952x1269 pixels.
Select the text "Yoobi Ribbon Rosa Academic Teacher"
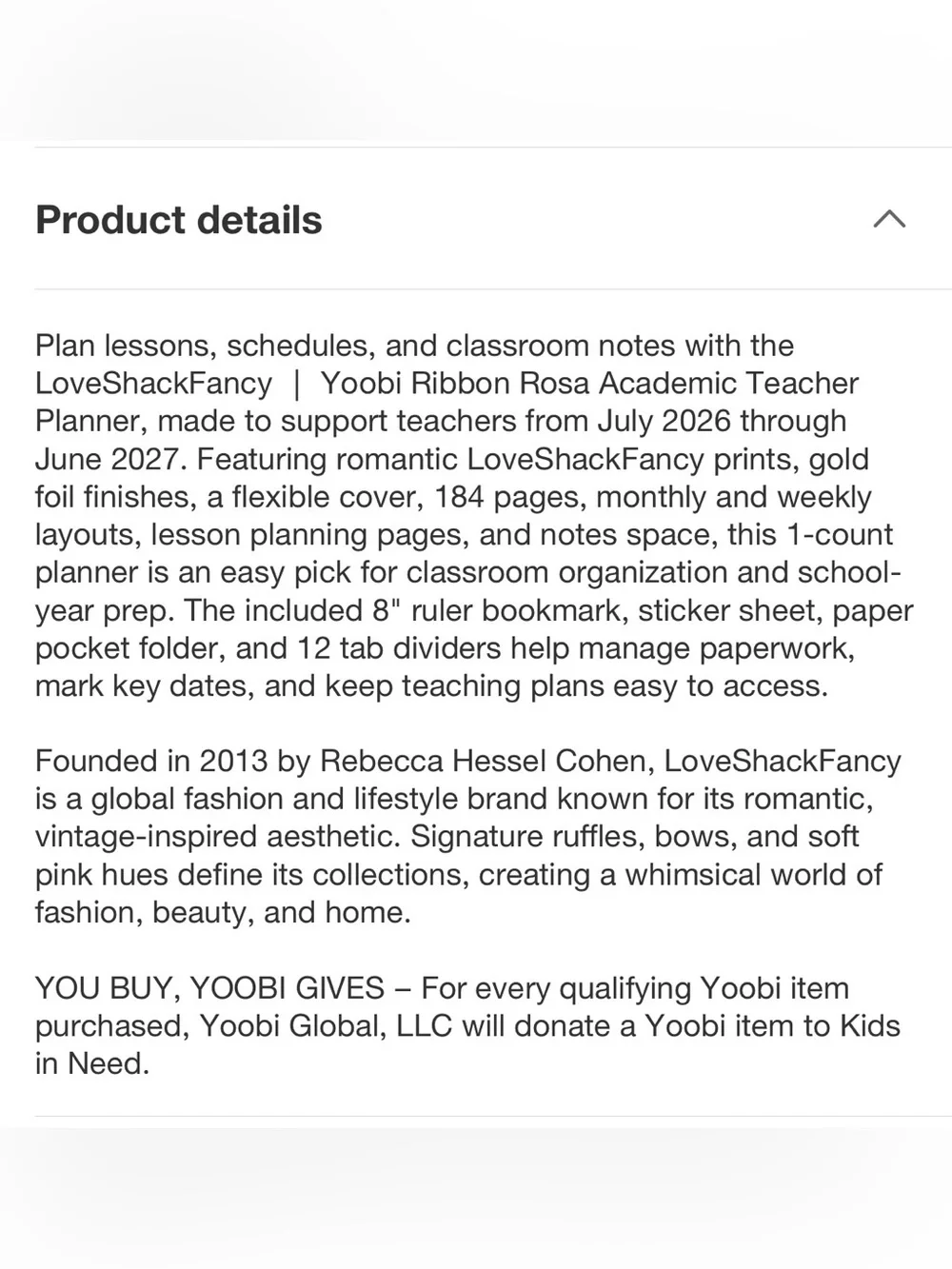click(x=589, y=383)
